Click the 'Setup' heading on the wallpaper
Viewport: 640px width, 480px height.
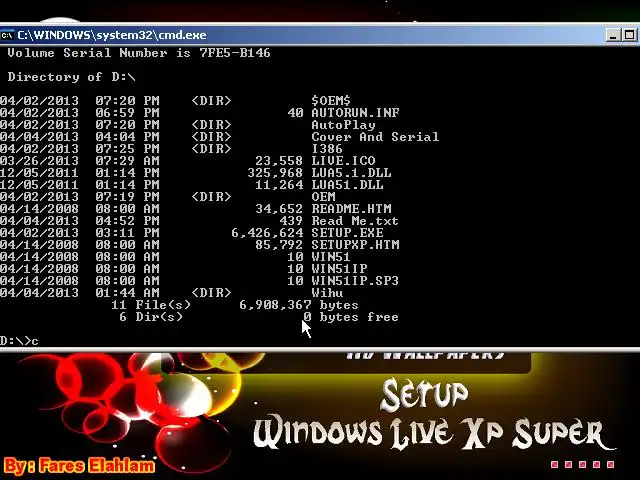pos(424,395)
